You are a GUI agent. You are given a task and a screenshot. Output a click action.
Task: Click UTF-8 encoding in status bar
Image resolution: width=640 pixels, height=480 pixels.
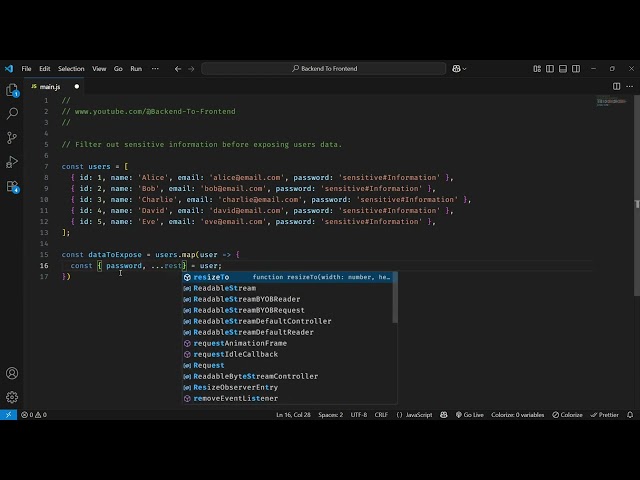[359, 415]
